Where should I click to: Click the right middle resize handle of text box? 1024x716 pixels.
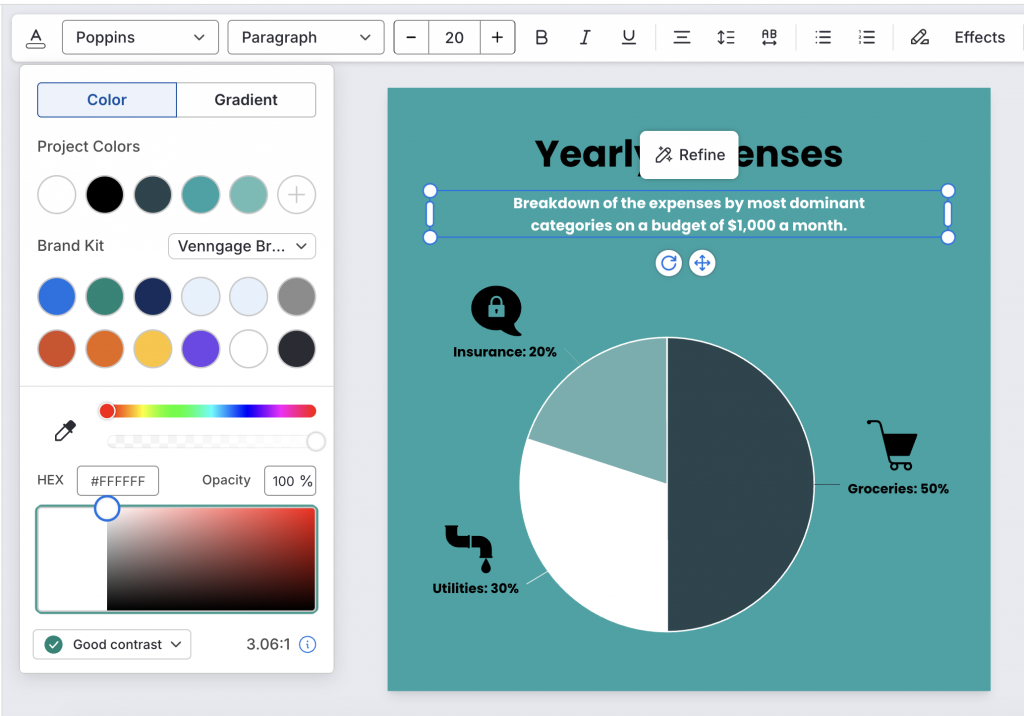[x=948, y=214]
